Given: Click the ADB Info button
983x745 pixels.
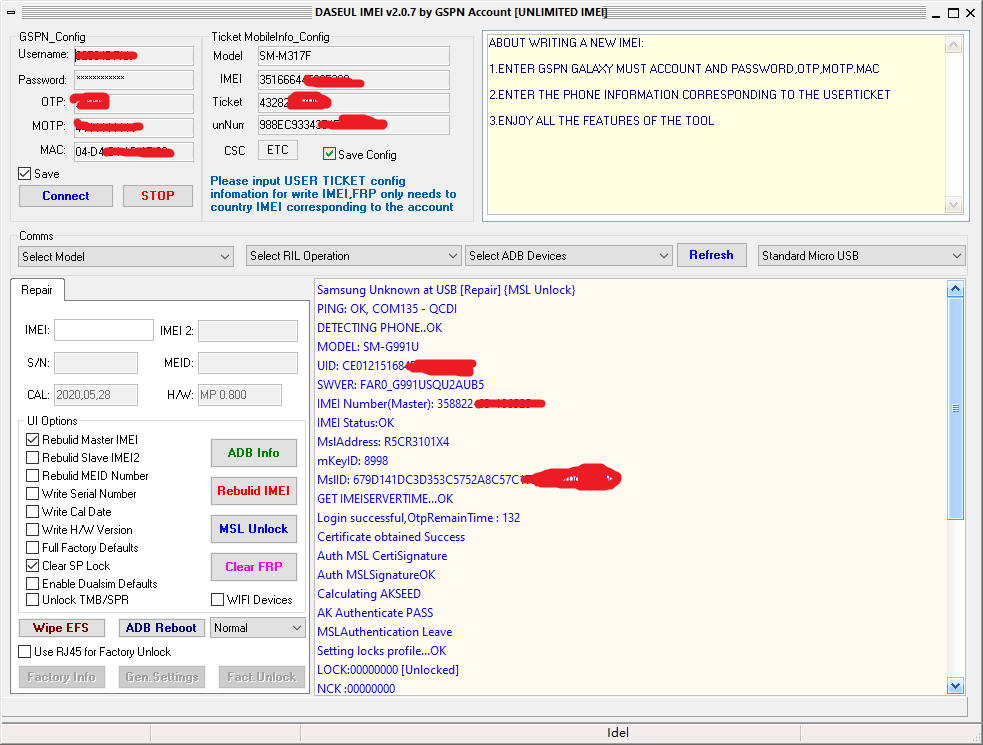Looking at the screenshot, I should click(x=253, y=453).
